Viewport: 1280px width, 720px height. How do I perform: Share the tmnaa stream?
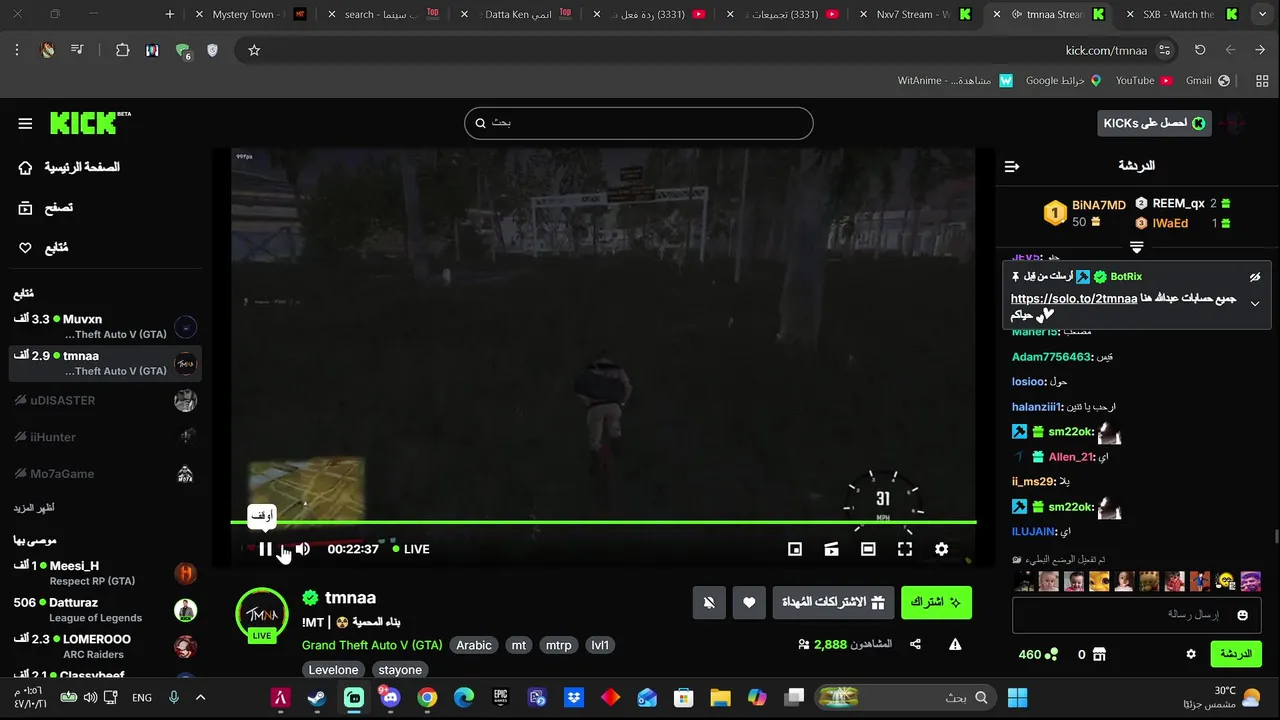coord(915,645)
